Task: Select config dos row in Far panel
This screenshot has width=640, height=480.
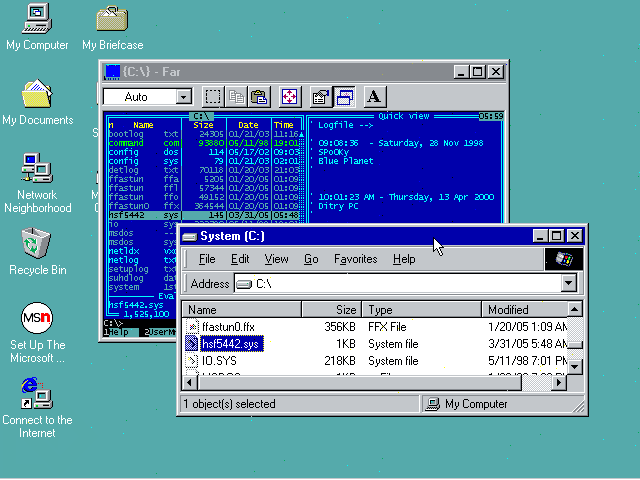Action: 206,152
